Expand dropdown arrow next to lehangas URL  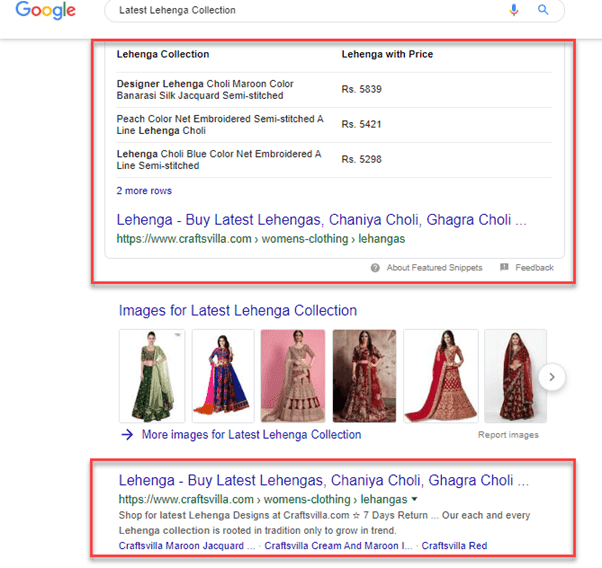pyautogui.click(x=414, y=499)
